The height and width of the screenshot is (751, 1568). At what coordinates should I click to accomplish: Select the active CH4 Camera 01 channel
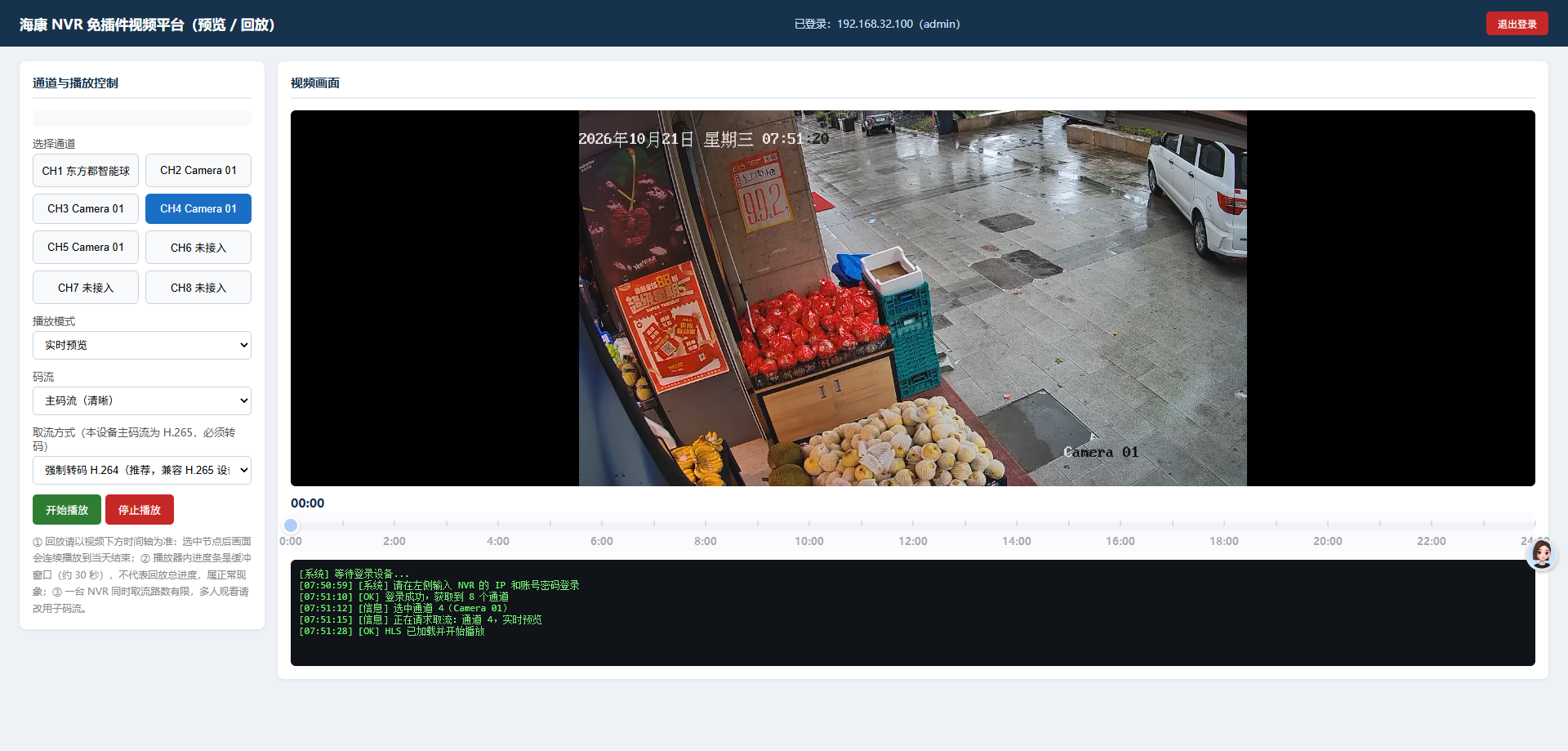198,208
